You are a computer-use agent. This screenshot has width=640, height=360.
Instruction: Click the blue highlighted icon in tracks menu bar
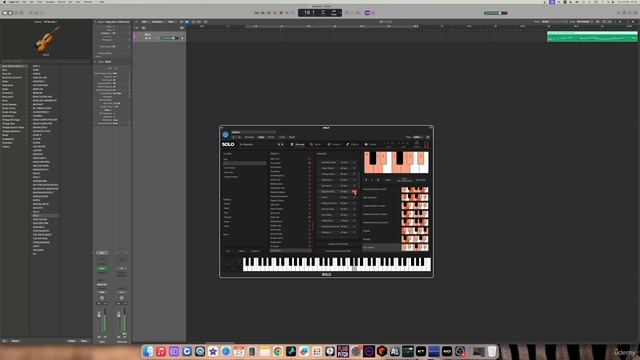tap(187, 22)
